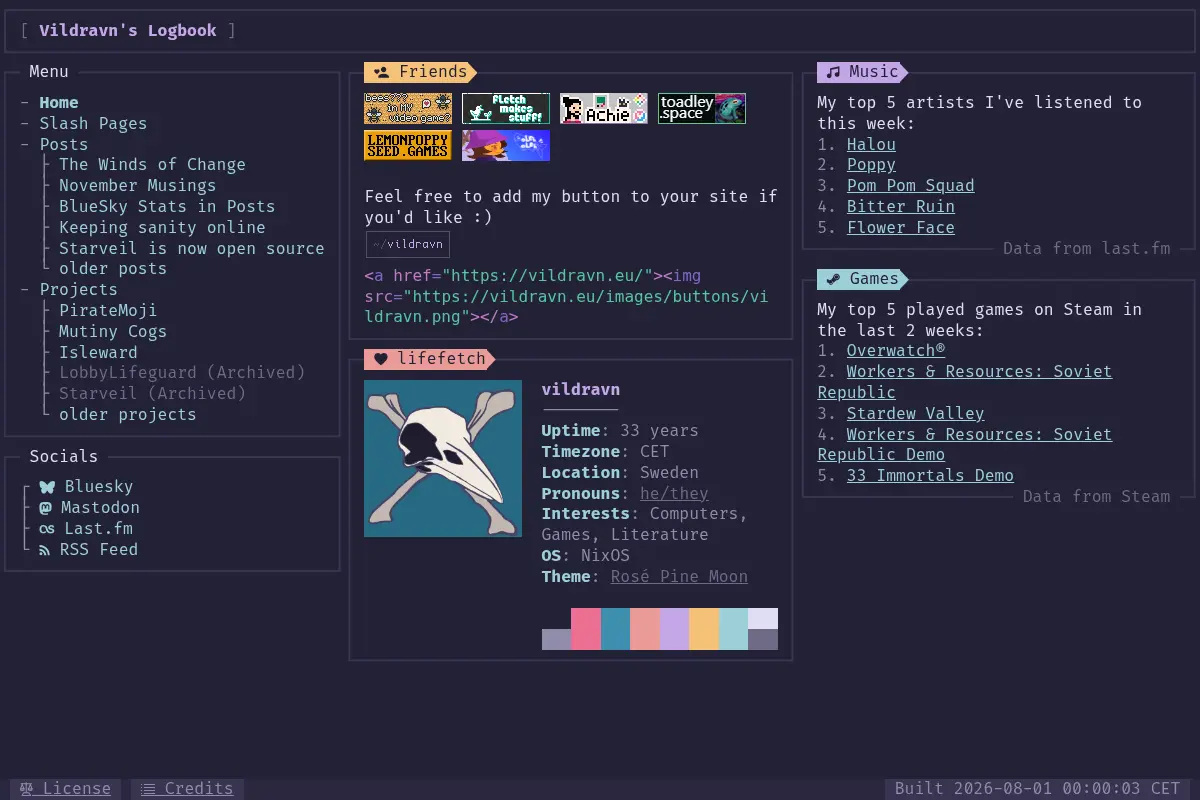Select Posts in the menu
This screenshot has height=800, width=1200.
[64, 144]
